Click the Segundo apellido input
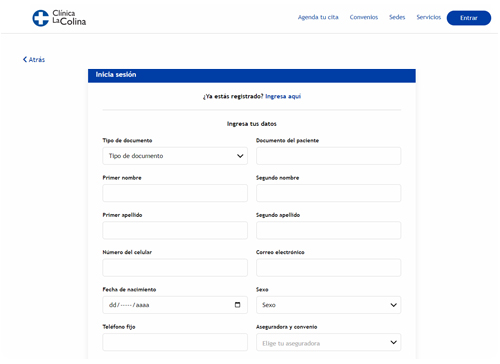500x364 pixels. pyautogui.click(x=329, y=230)
